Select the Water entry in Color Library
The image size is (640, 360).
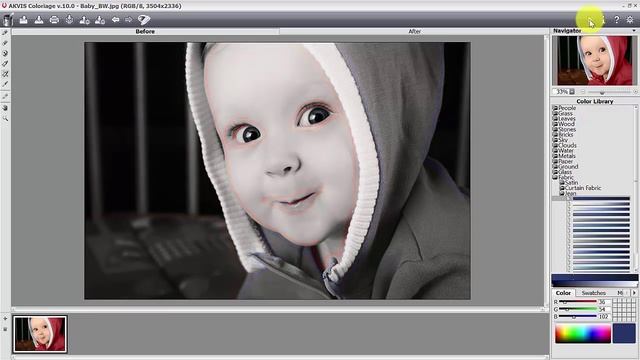tap(566, 150)
